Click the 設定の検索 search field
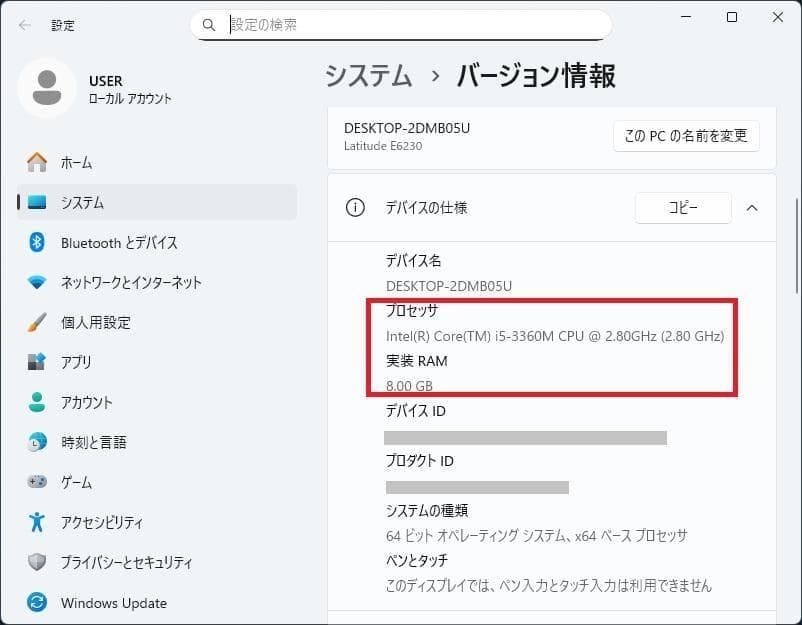Viewport: 802px width, 625px height. [x=410, y=24]
